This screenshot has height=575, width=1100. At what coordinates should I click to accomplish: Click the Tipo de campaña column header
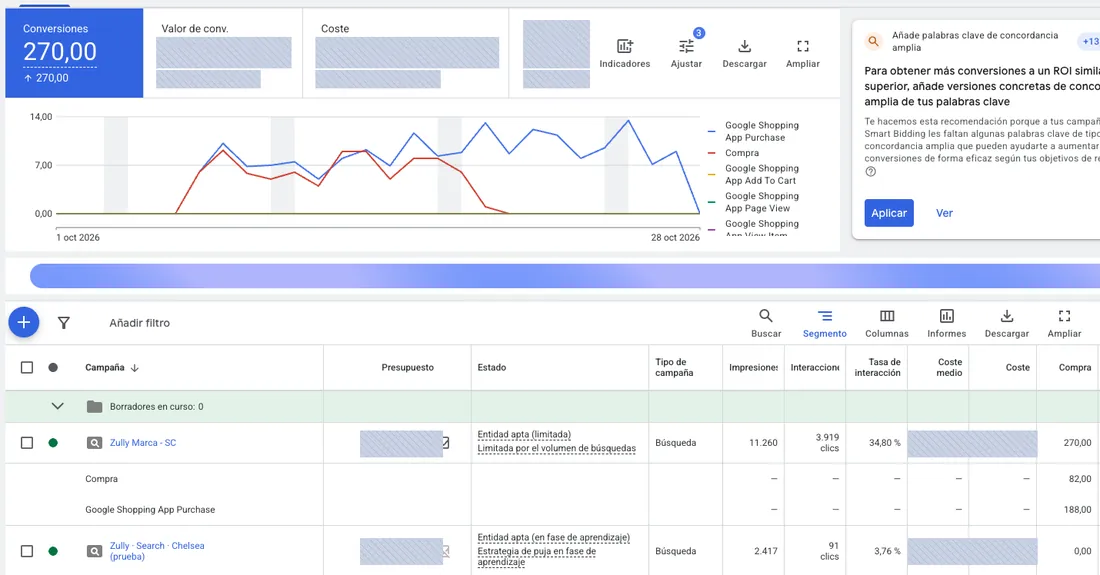pos(674,367)
